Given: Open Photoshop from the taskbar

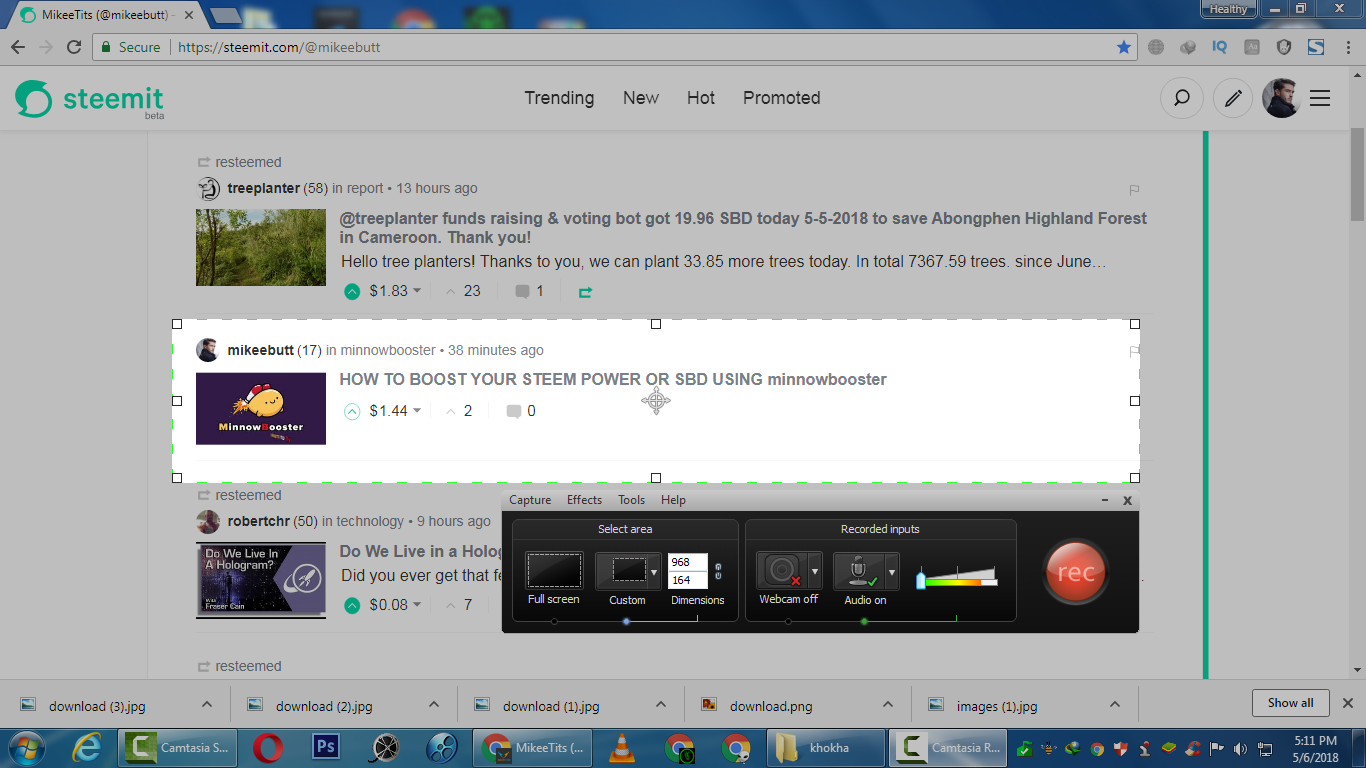Looking at the screenshot, I should (x=326, y=748).
